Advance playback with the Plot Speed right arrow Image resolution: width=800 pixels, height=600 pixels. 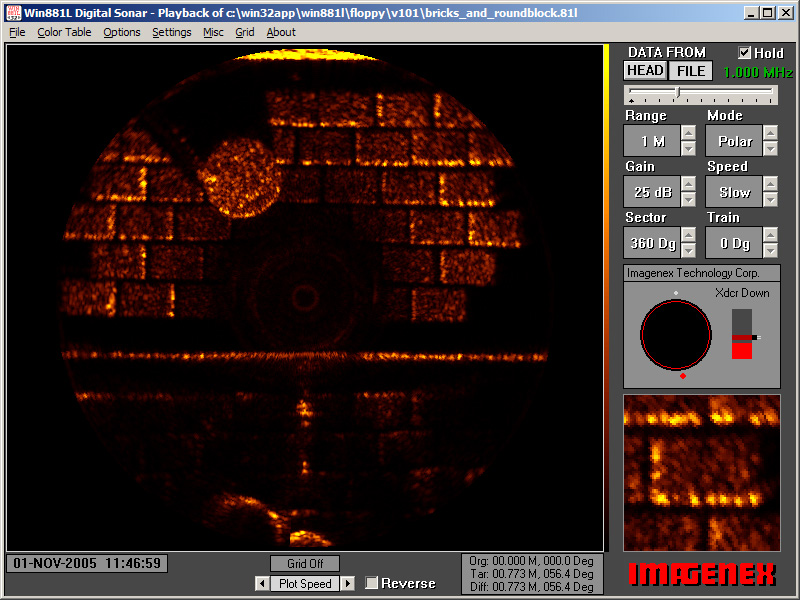348,583
